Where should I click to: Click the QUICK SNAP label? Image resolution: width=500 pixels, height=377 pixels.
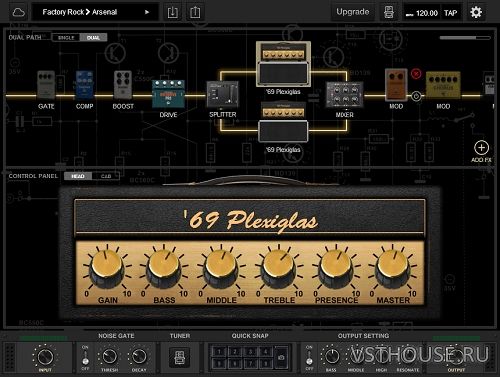coord(250,336)
